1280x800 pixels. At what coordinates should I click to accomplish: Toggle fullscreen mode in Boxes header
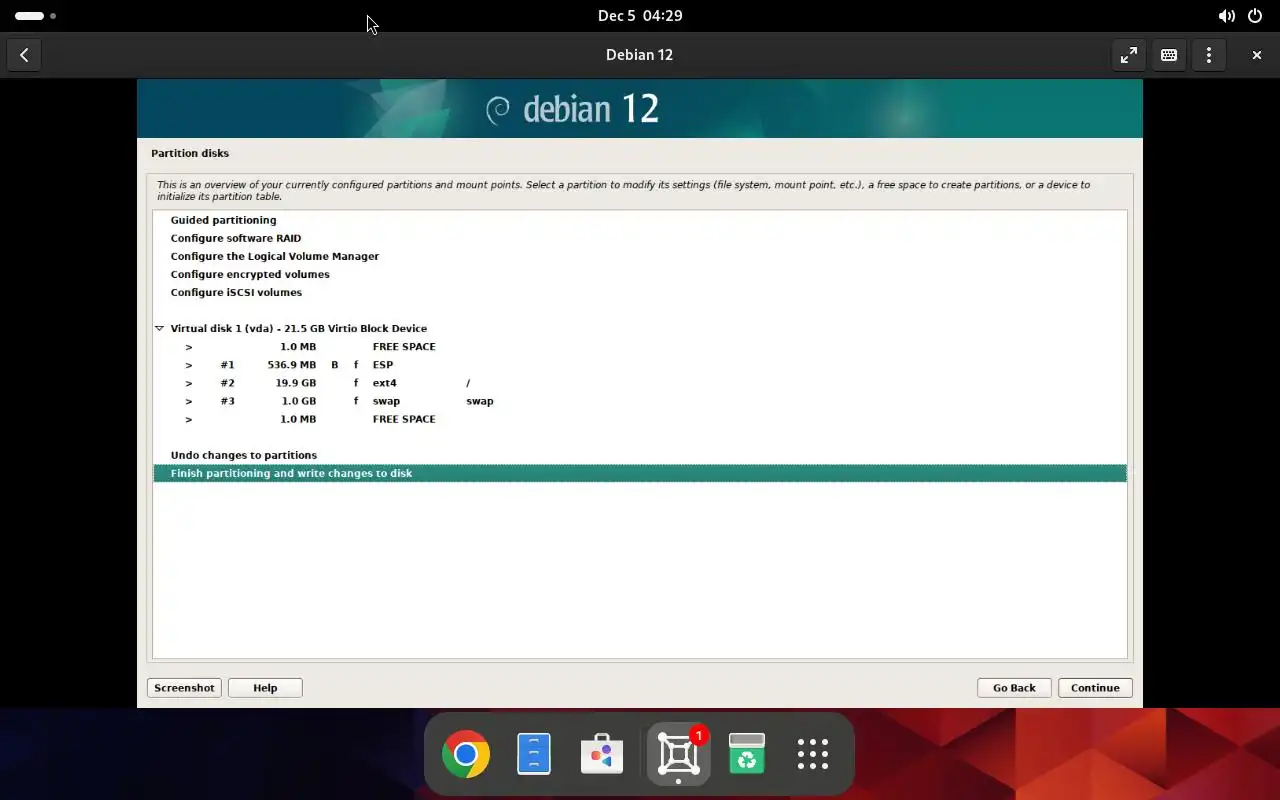(1128, 55)
